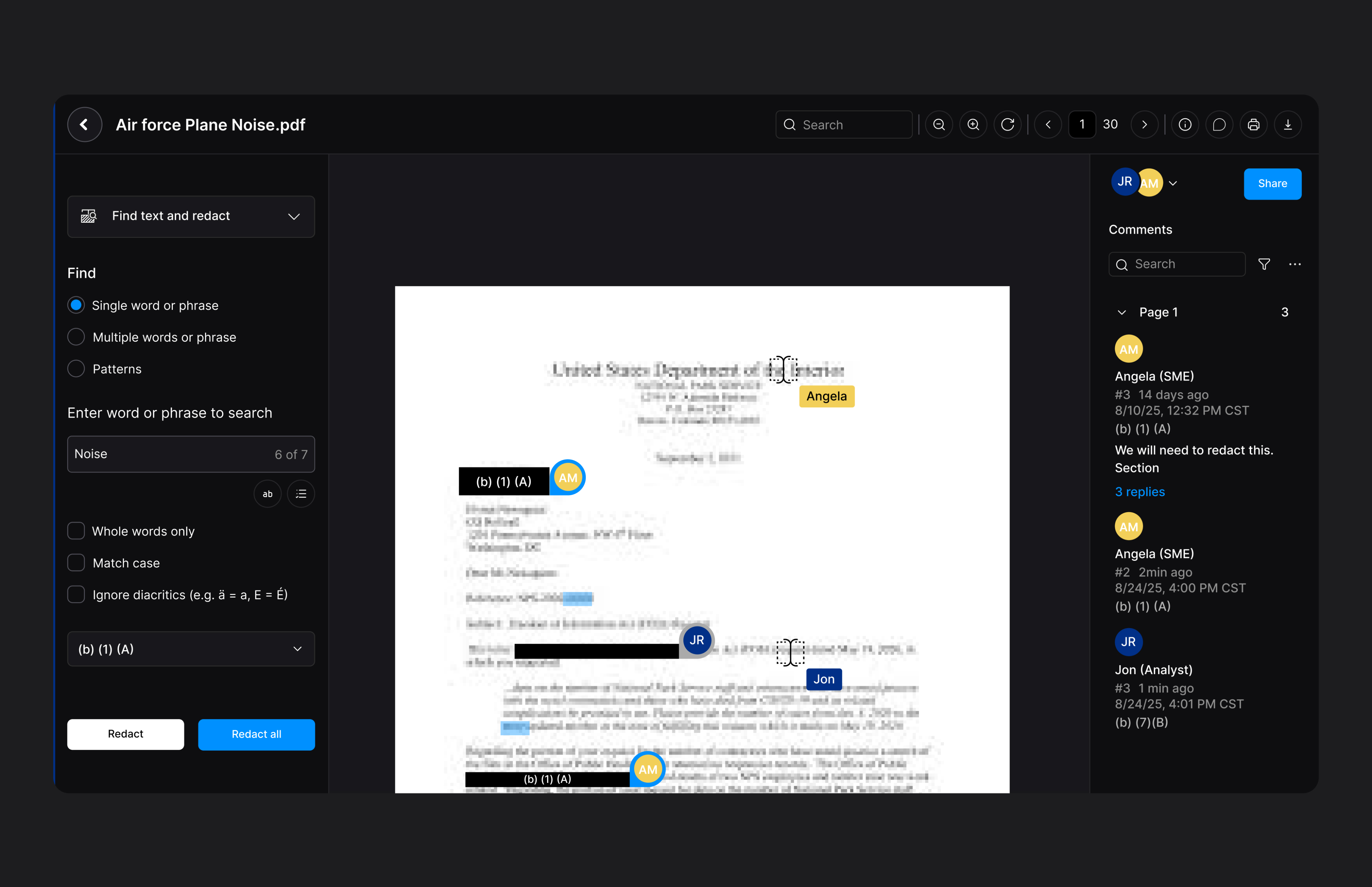This screenshot has width=1372, height=887.
Task: Click the Angela cursor label on the document
Action: tap(827, 396)
